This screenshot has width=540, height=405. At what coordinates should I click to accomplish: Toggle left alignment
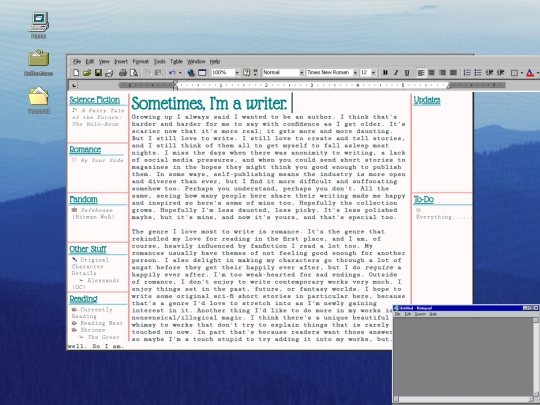point(421,73)
